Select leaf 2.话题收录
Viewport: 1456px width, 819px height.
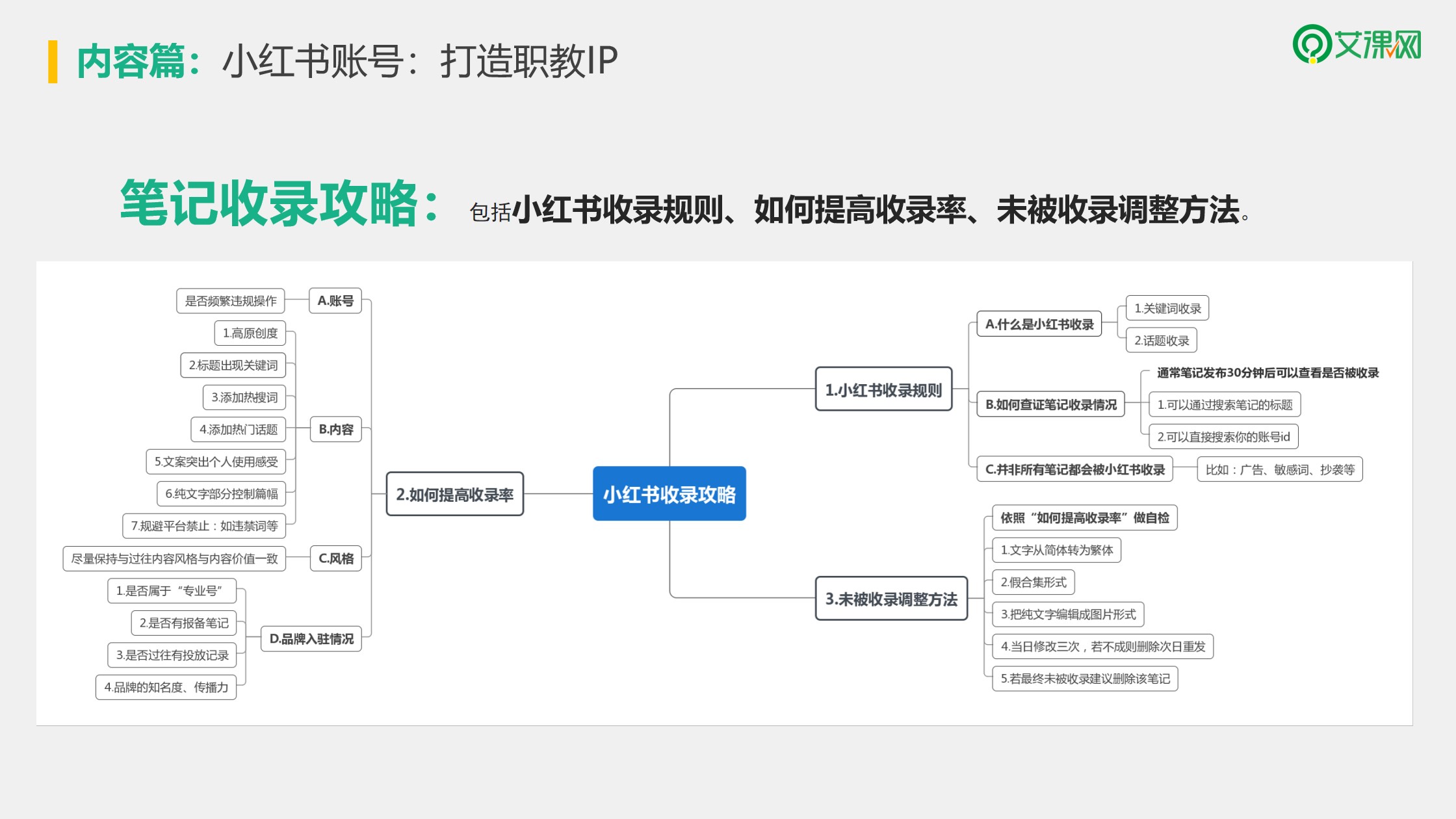click(1162, 341)
